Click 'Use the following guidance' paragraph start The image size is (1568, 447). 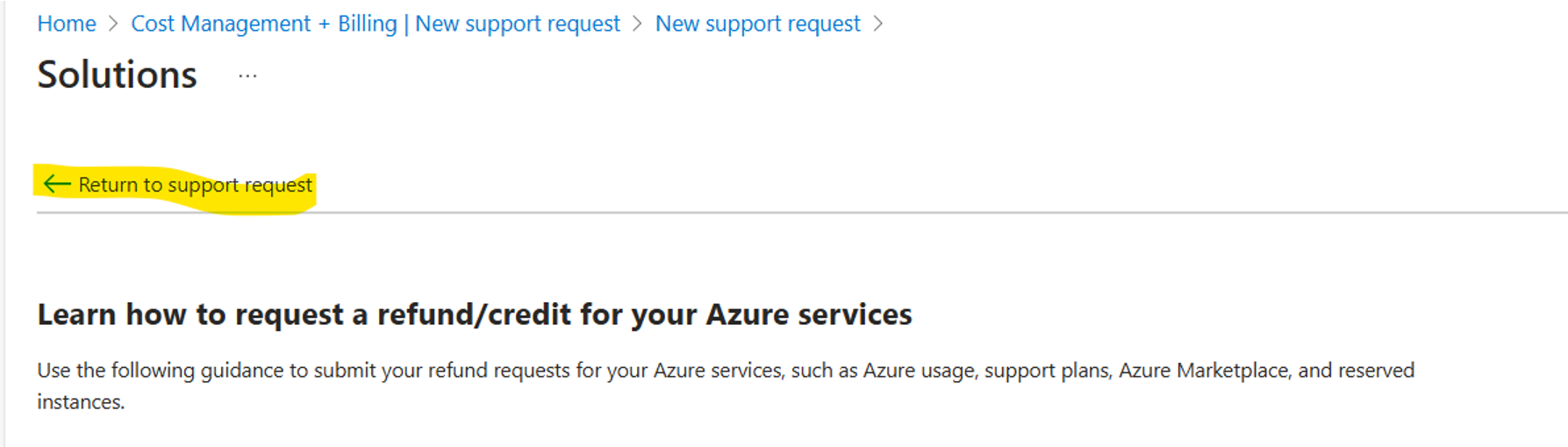click(160, 371)
